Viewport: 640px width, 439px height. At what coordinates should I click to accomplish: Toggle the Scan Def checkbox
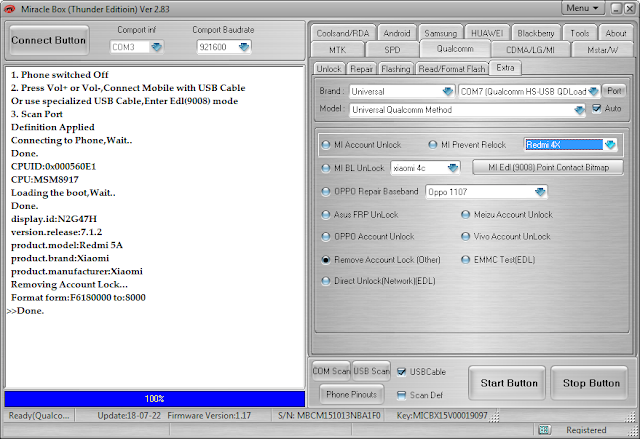click(x=402, y=395)
